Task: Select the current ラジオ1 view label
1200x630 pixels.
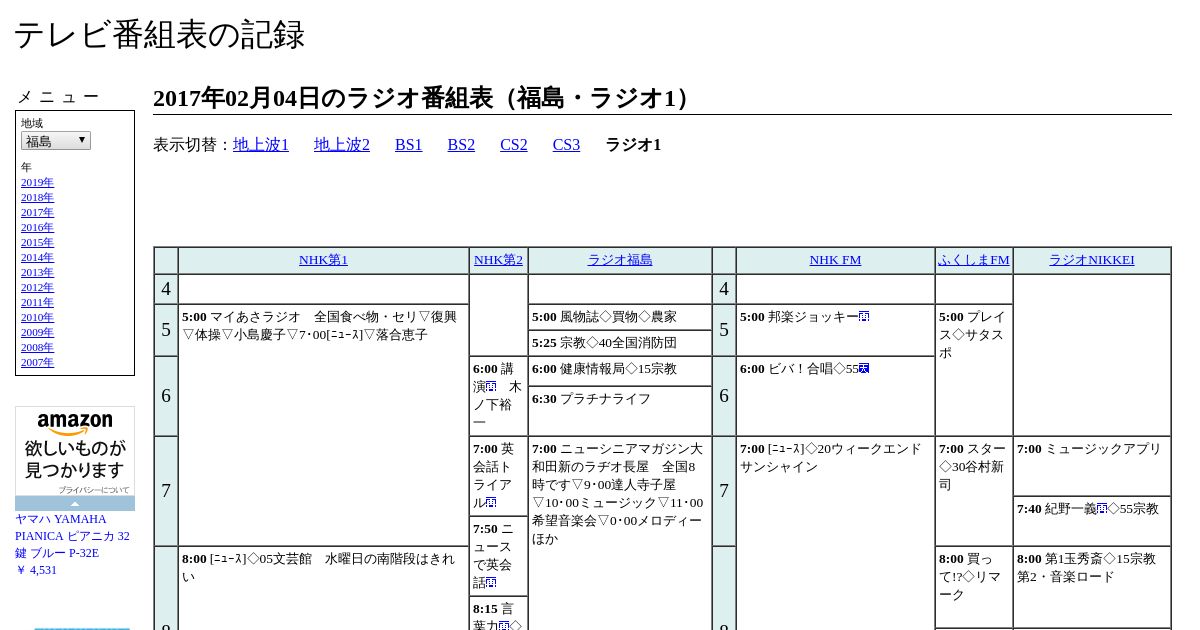Action: (x=633, y=145)
